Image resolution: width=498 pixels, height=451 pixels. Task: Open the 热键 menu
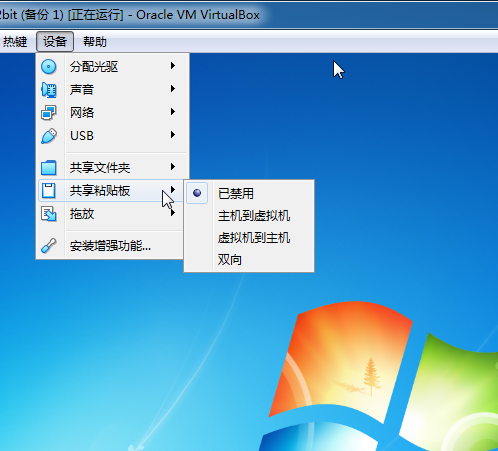15,42
